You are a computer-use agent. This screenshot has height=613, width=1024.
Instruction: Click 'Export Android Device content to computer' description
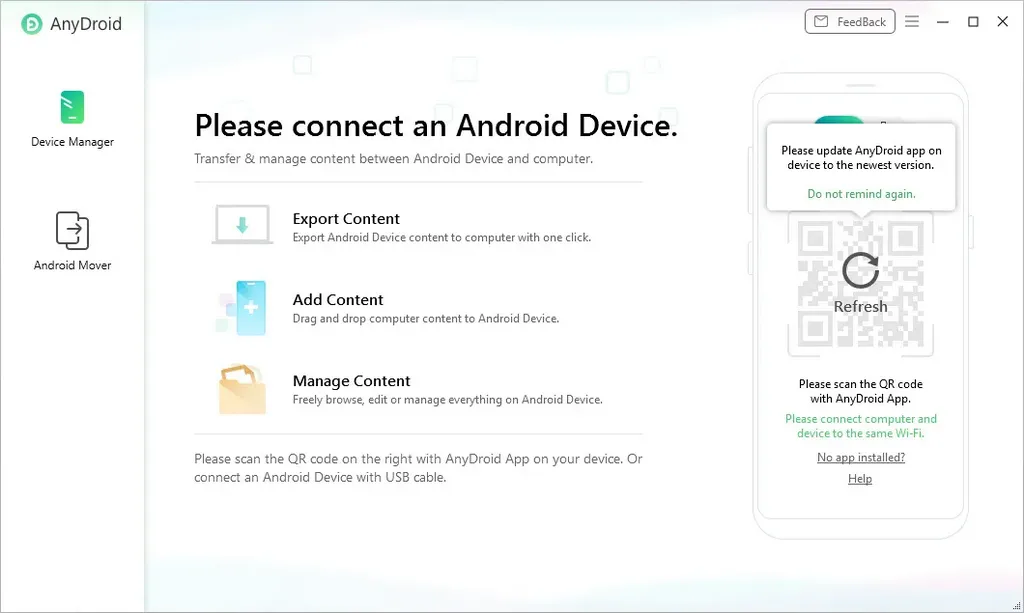pyautogui.click(x=441, y=238)
